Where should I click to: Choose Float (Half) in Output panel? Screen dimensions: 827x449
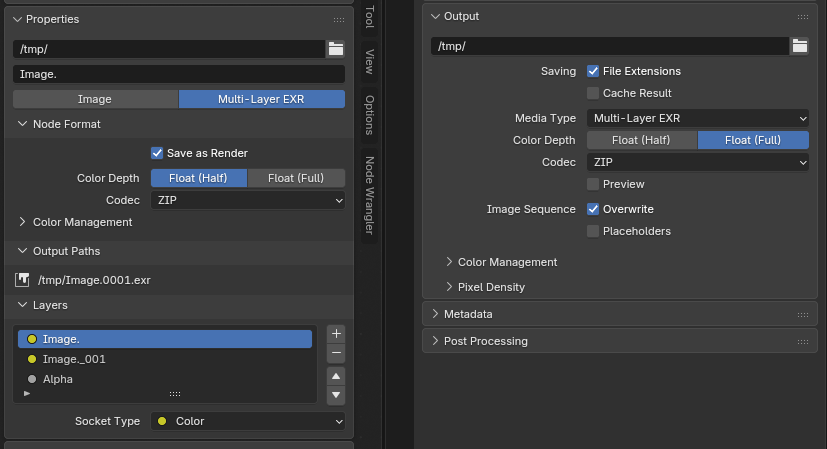[x=641, y=140]
